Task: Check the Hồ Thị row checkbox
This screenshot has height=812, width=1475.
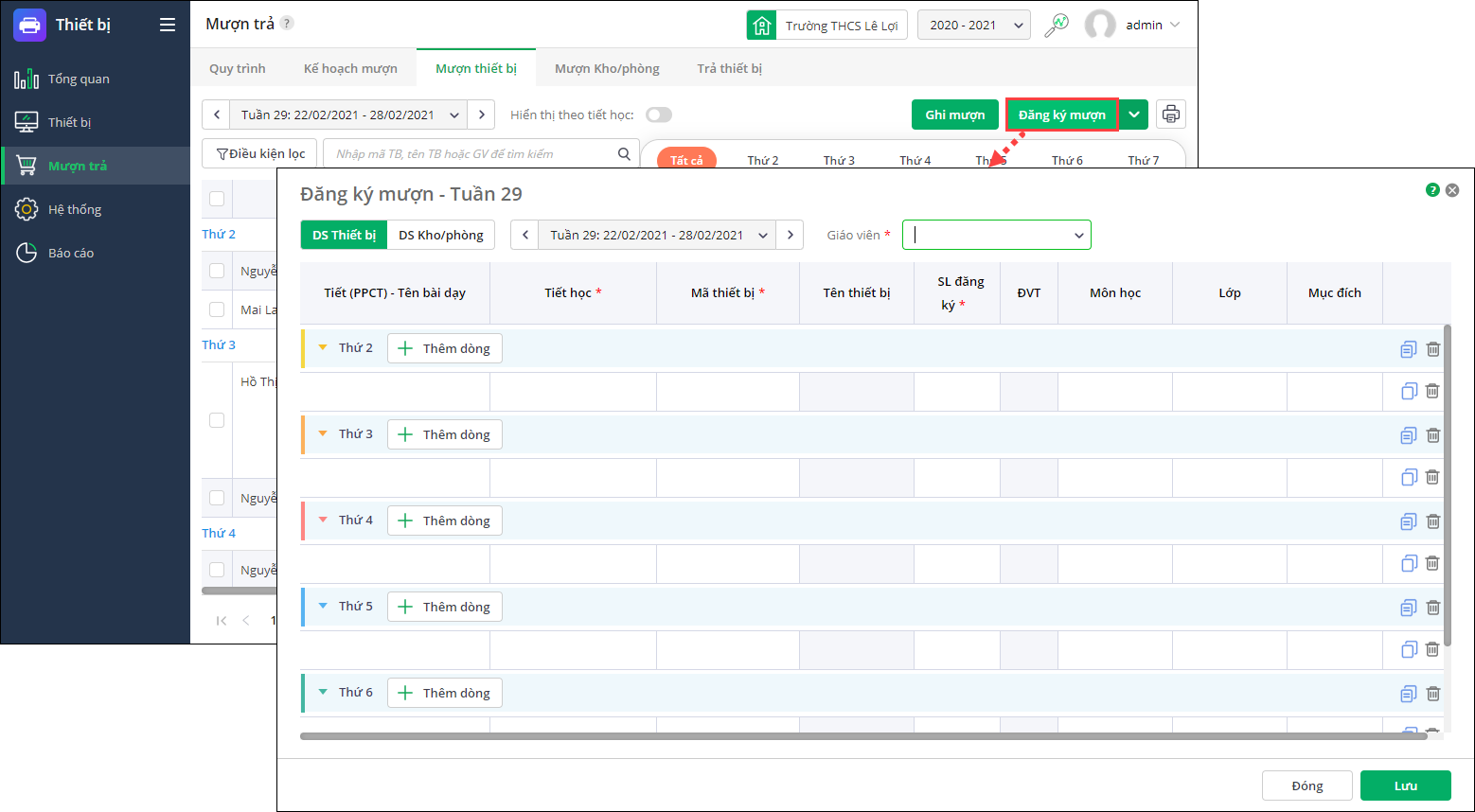Action: click(x=217, y=420)
